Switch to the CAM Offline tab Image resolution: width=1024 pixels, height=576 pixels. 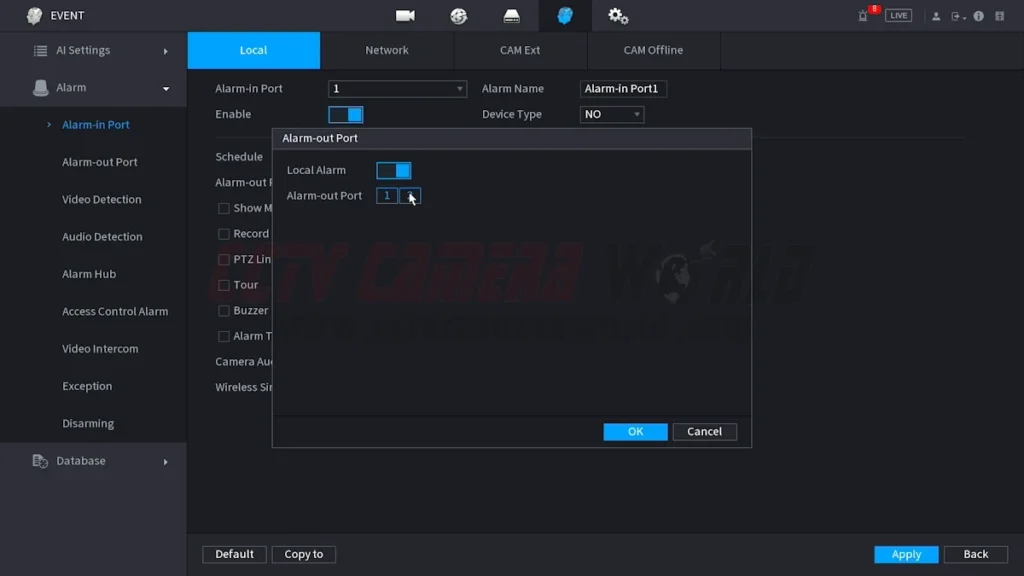[653, 50]
